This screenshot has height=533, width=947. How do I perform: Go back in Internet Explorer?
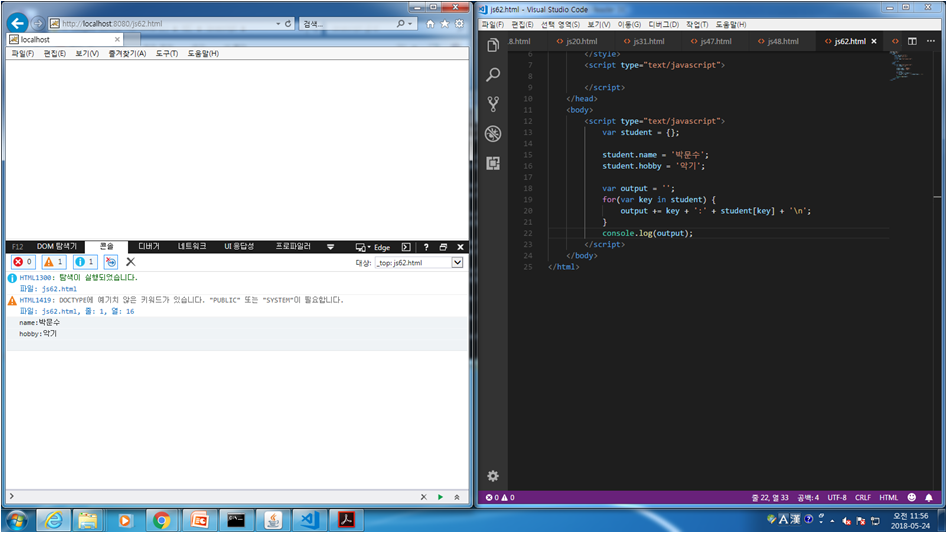point(17,24)
